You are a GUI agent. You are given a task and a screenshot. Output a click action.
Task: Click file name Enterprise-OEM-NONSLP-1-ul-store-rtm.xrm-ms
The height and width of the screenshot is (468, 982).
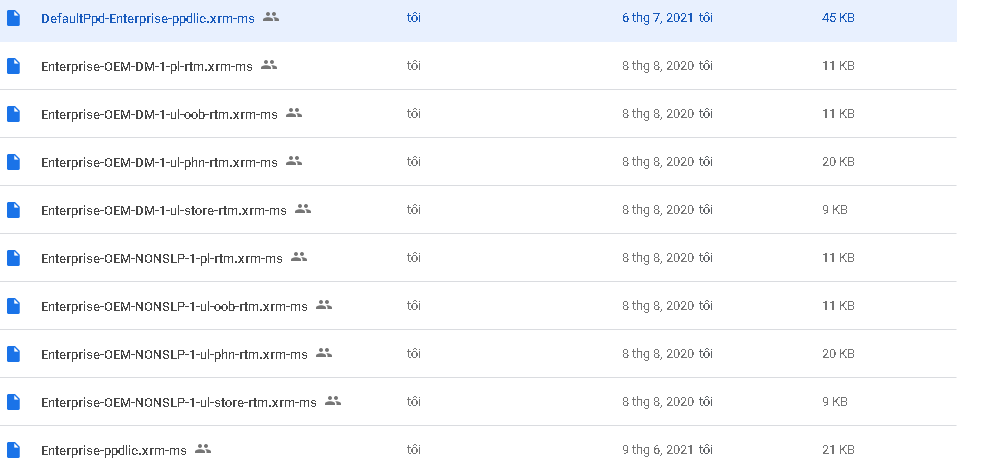pos(178,402)
